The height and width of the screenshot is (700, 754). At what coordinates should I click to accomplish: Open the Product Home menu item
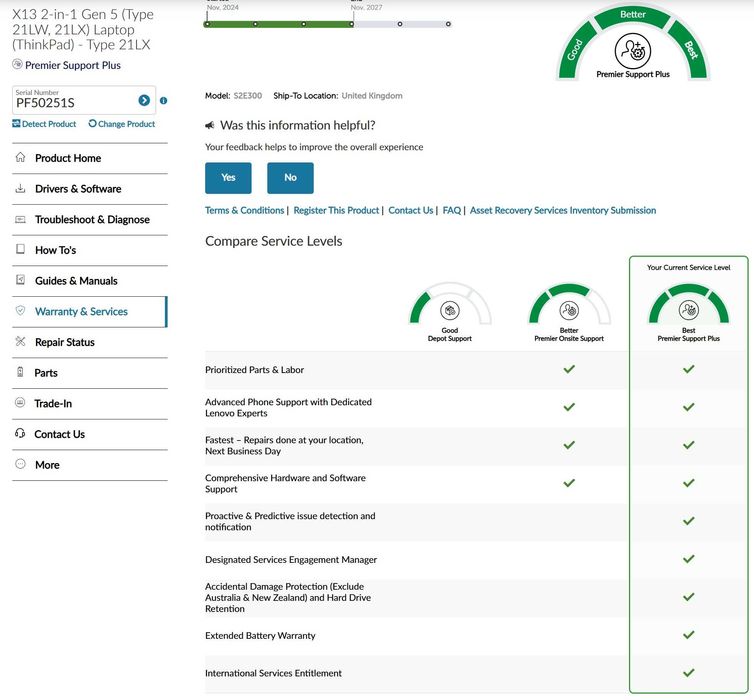67,158
